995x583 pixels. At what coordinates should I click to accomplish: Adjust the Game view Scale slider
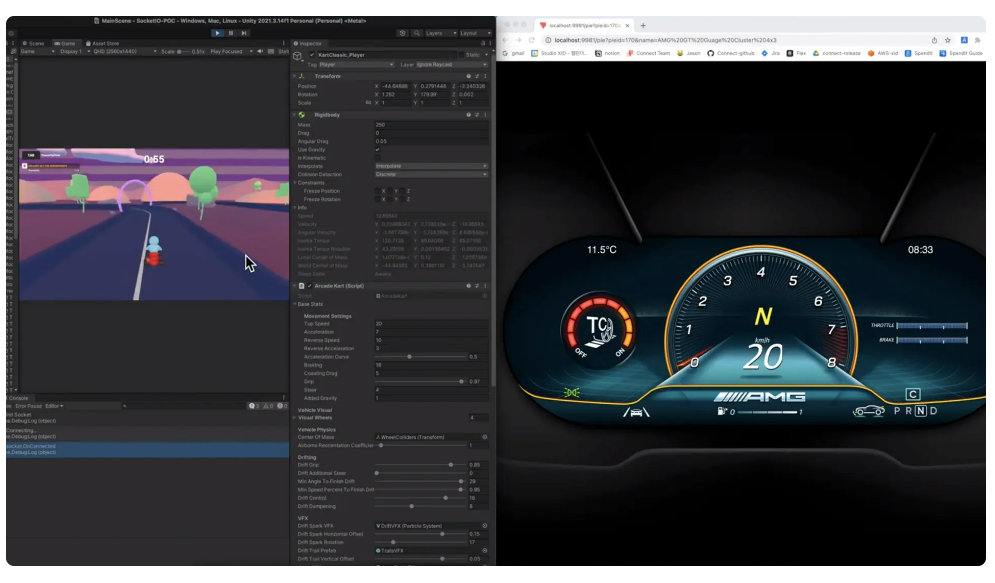pyautogui.click(x=183, y=51)
